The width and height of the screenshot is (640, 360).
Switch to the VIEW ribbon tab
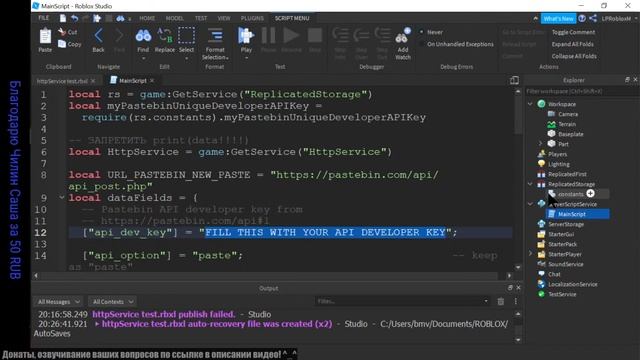[x=224, y=18]
